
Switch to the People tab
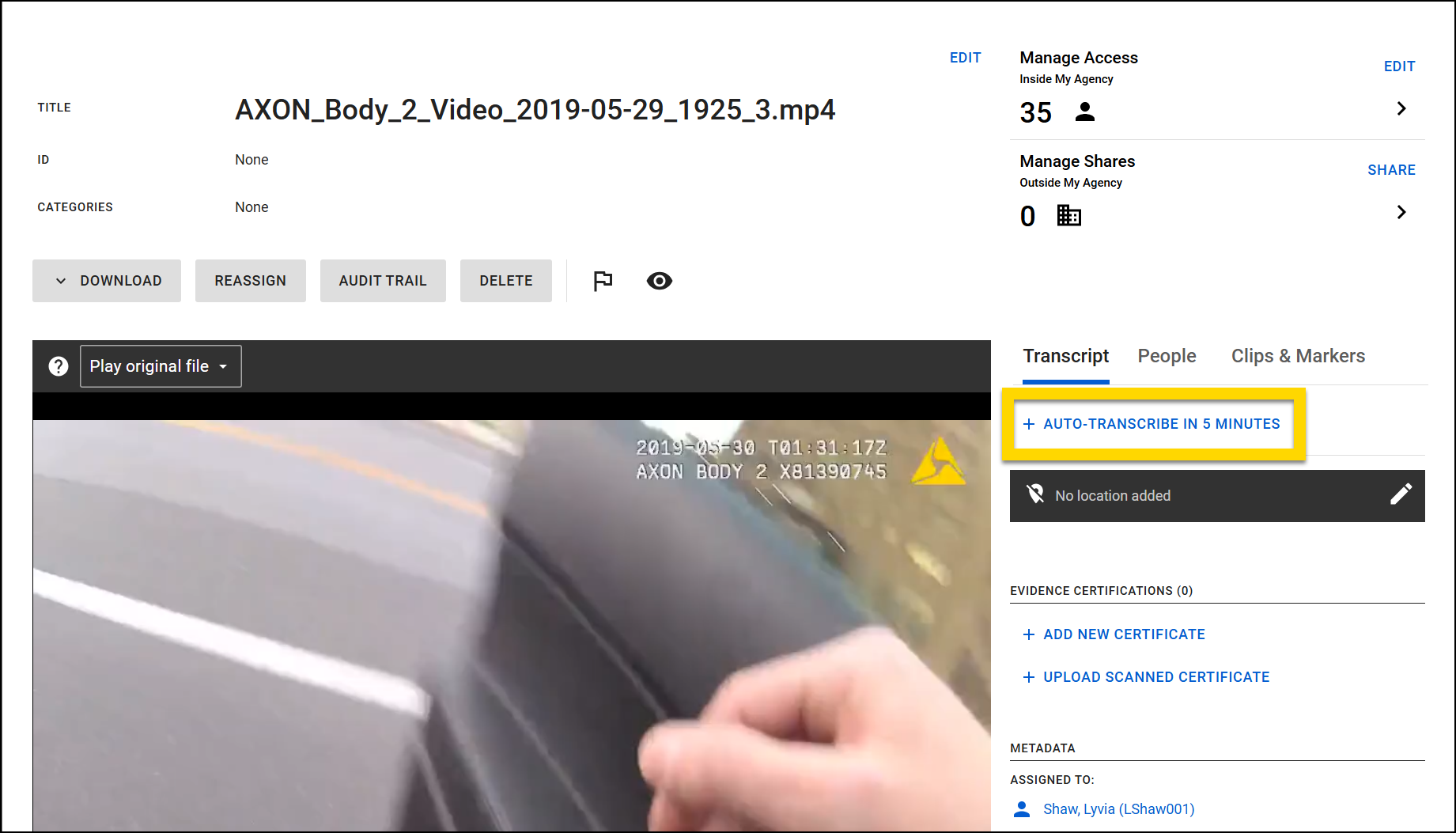[x=1167, y=356]
